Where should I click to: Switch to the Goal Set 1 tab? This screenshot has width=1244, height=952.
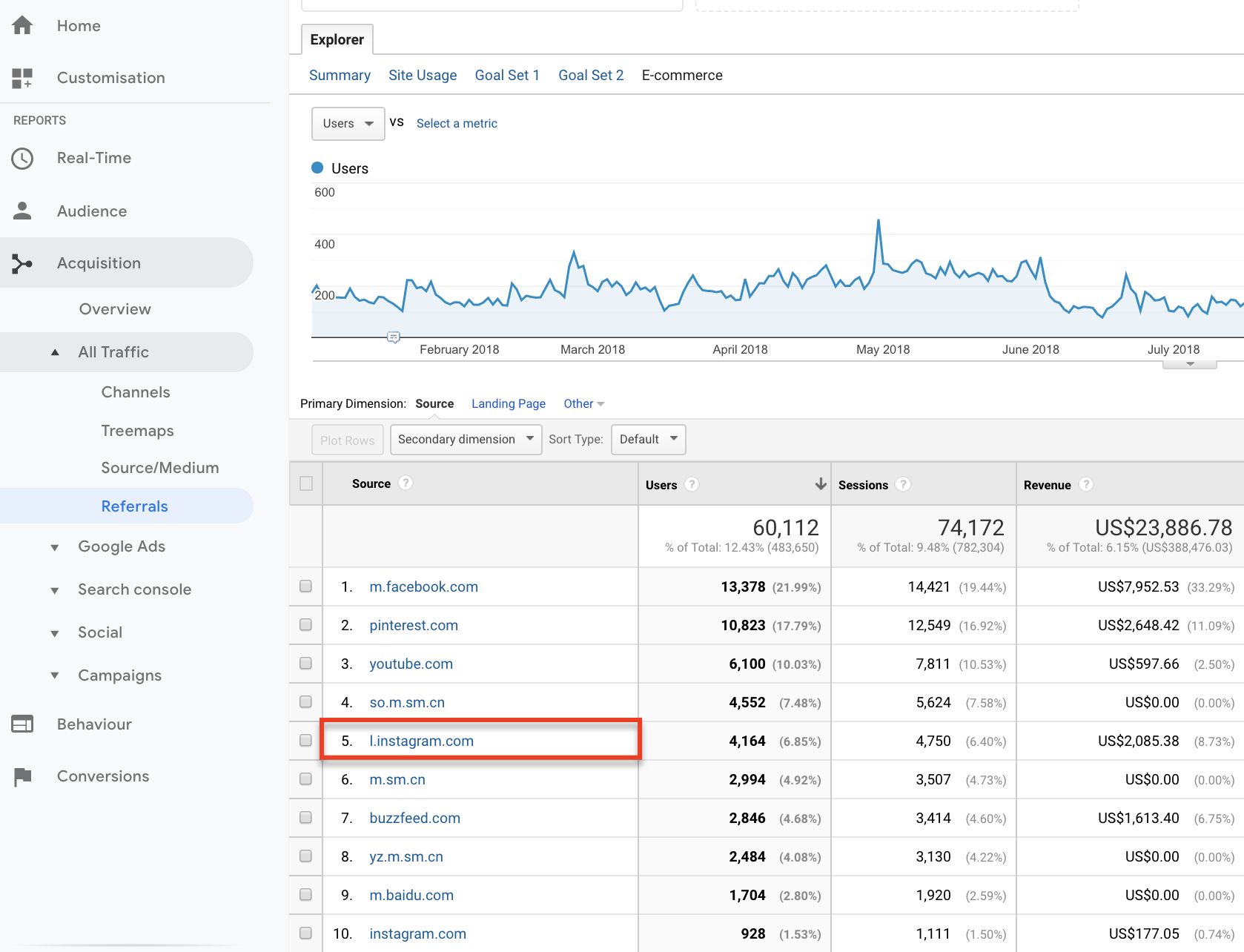pos(507,75)
